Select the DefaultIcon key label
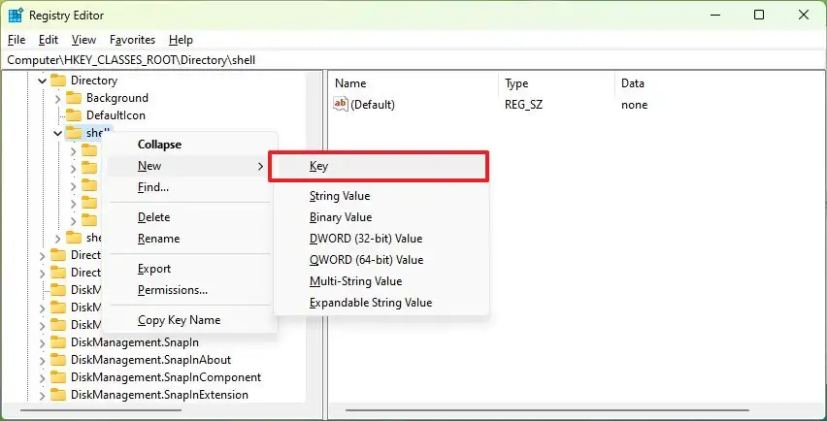827x421 pixels. [x=116, y=115]
